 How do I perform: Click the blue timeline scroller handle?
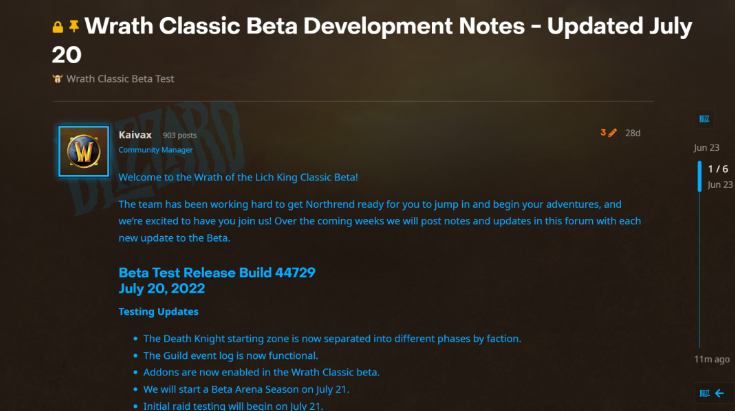click(x=699, y=176)
